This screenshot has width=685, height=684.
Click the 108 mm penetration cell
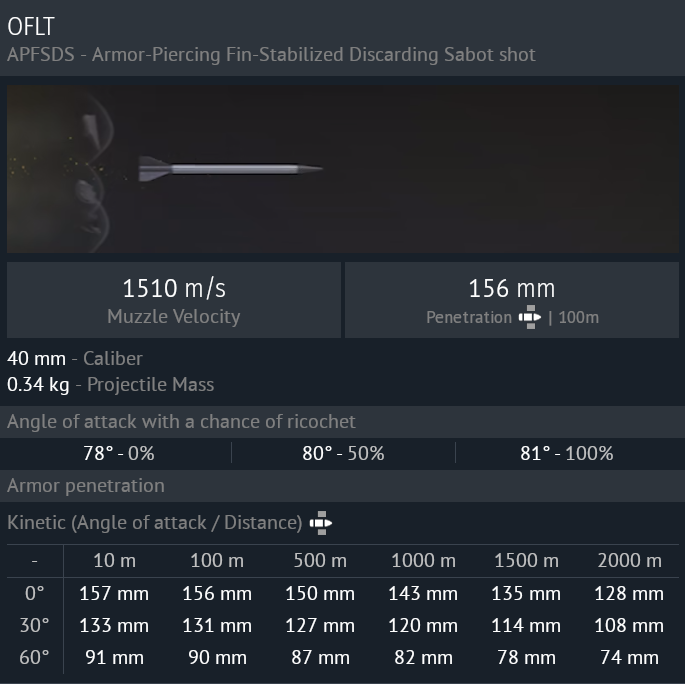[x=629, y=625]
